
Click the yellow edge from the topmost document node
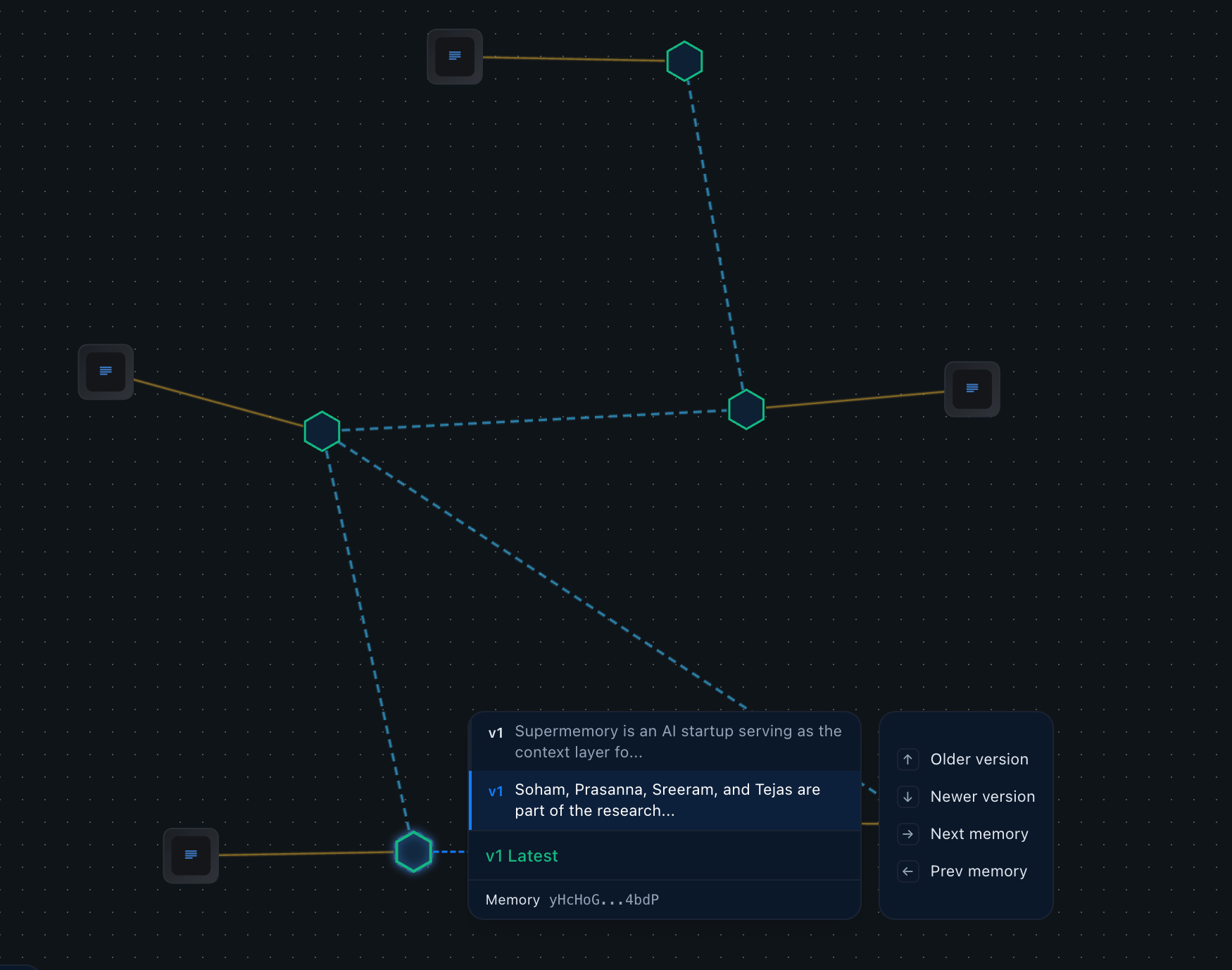574,59
